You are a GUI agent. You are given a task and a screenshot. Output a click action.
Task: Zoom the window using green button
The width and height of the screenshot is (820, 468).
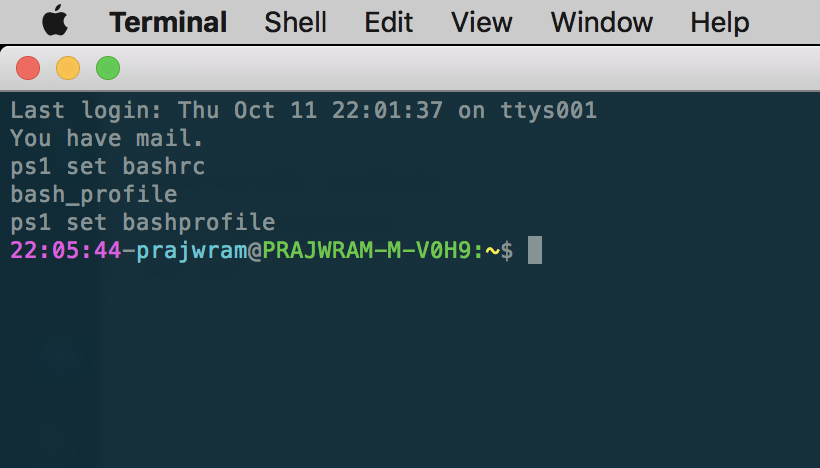(108, 68)
